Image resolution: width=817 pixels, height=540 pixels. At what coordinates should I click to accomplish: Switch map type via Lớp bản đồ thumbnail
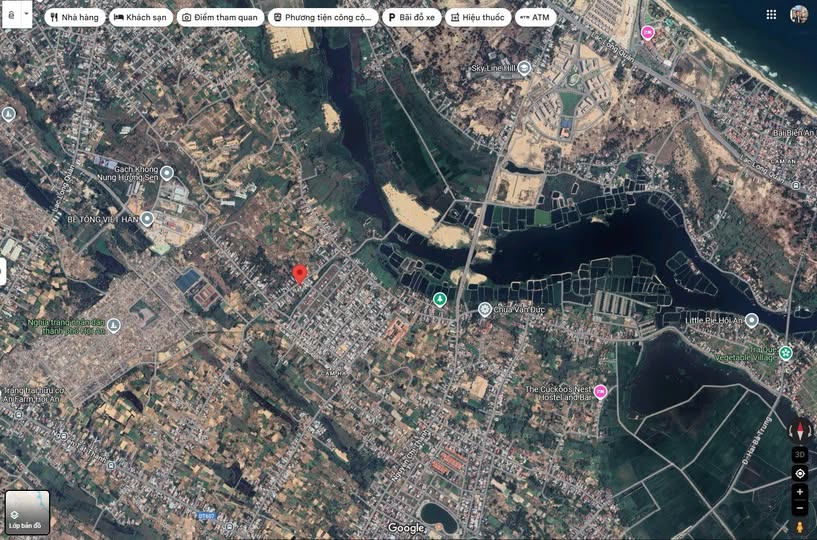pos(26,512)
